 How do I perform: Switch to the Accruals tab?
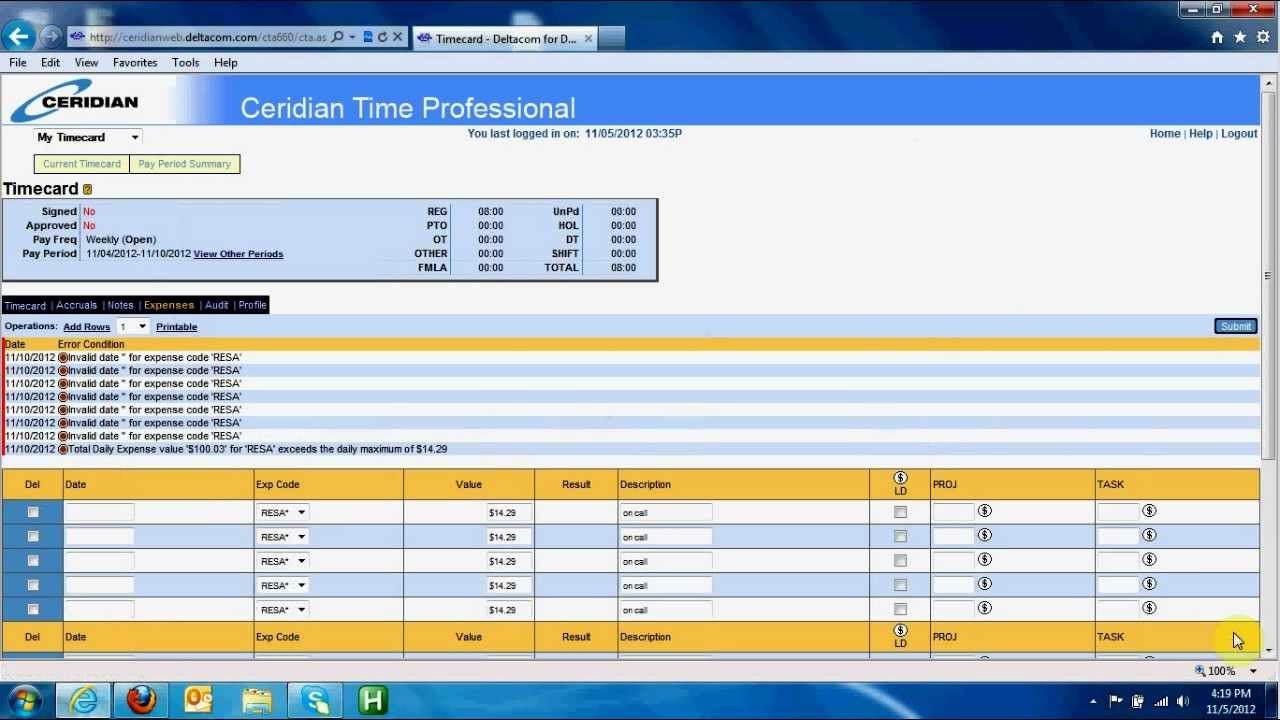pyautogui.click(x=77, y=305)
